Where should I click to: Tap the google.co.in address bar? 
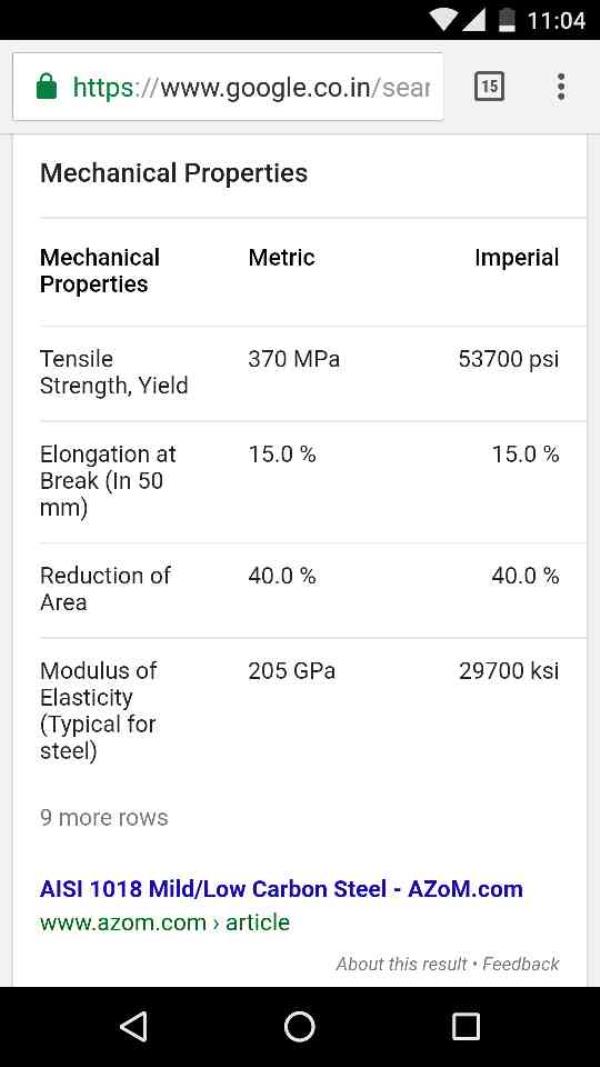[250, 87]
